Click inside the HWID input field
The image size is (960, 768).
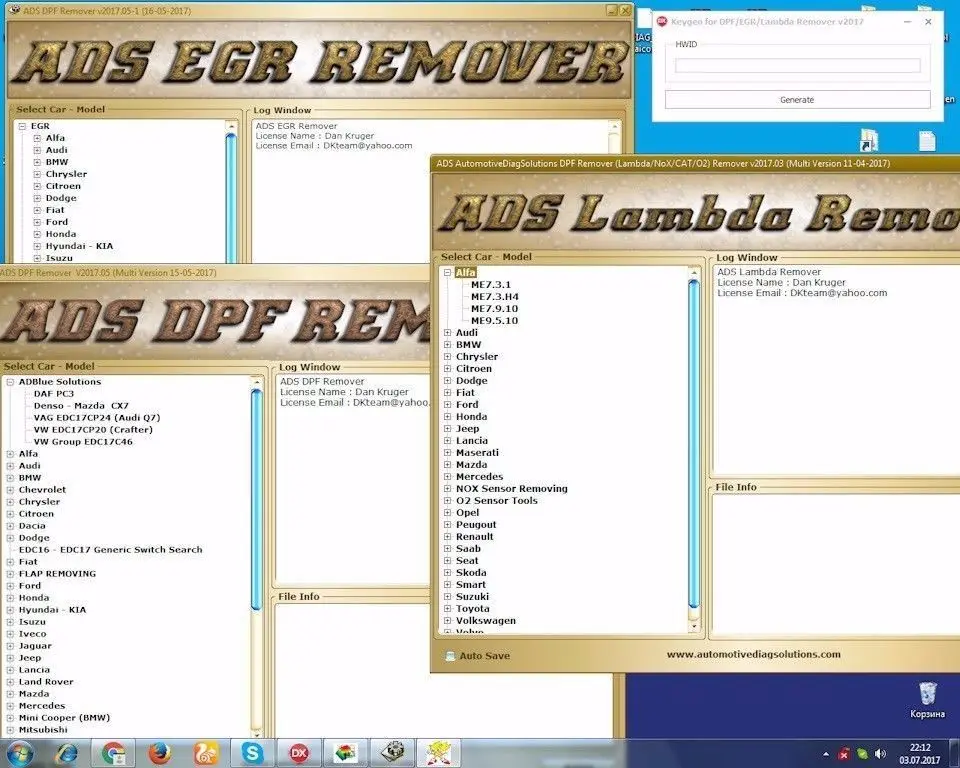(797, 64)
